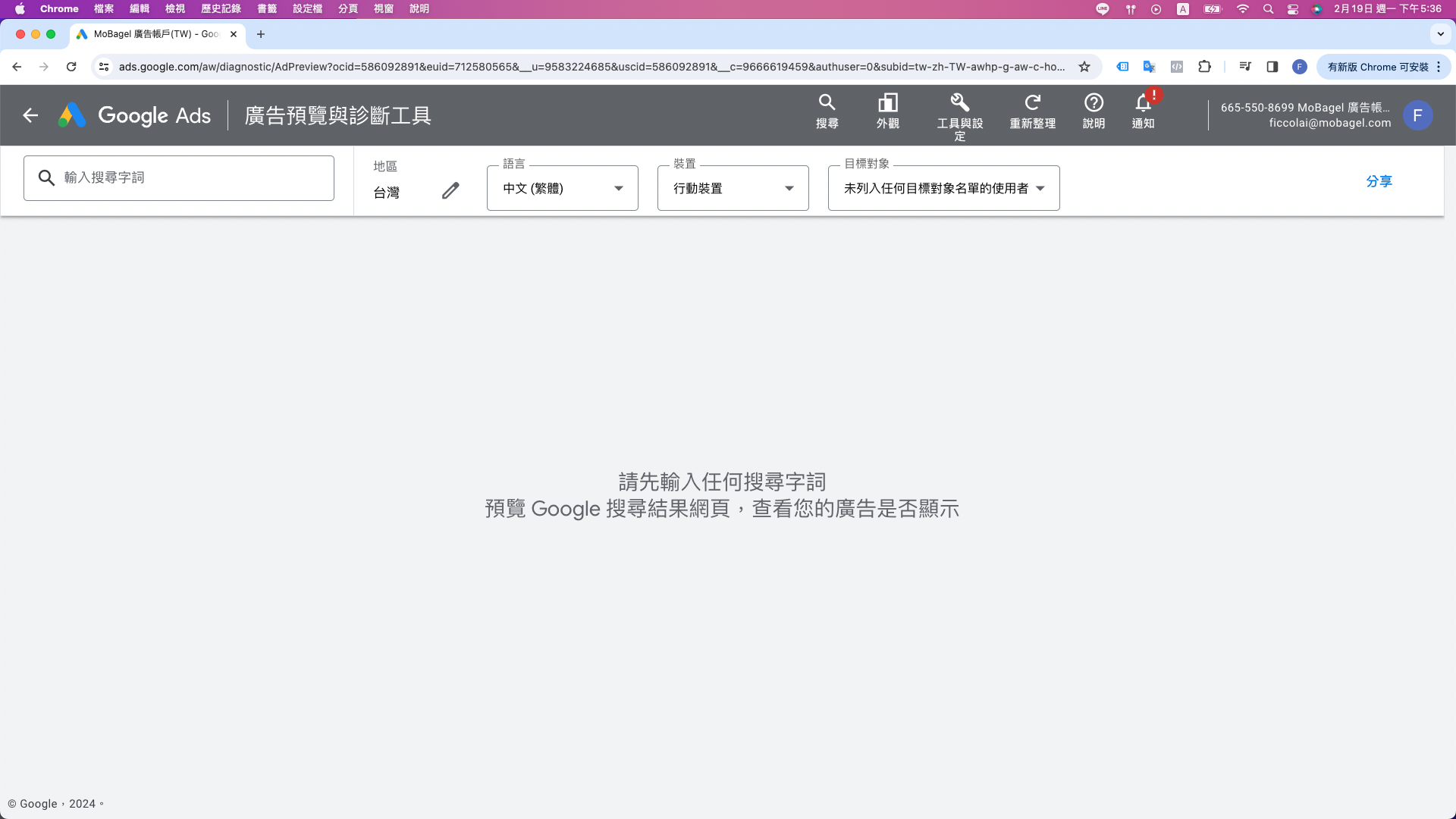Viewport: 1456px width, 819px height.
Task: Open the 通知 notifications bell
Action: coord(1143,111)
